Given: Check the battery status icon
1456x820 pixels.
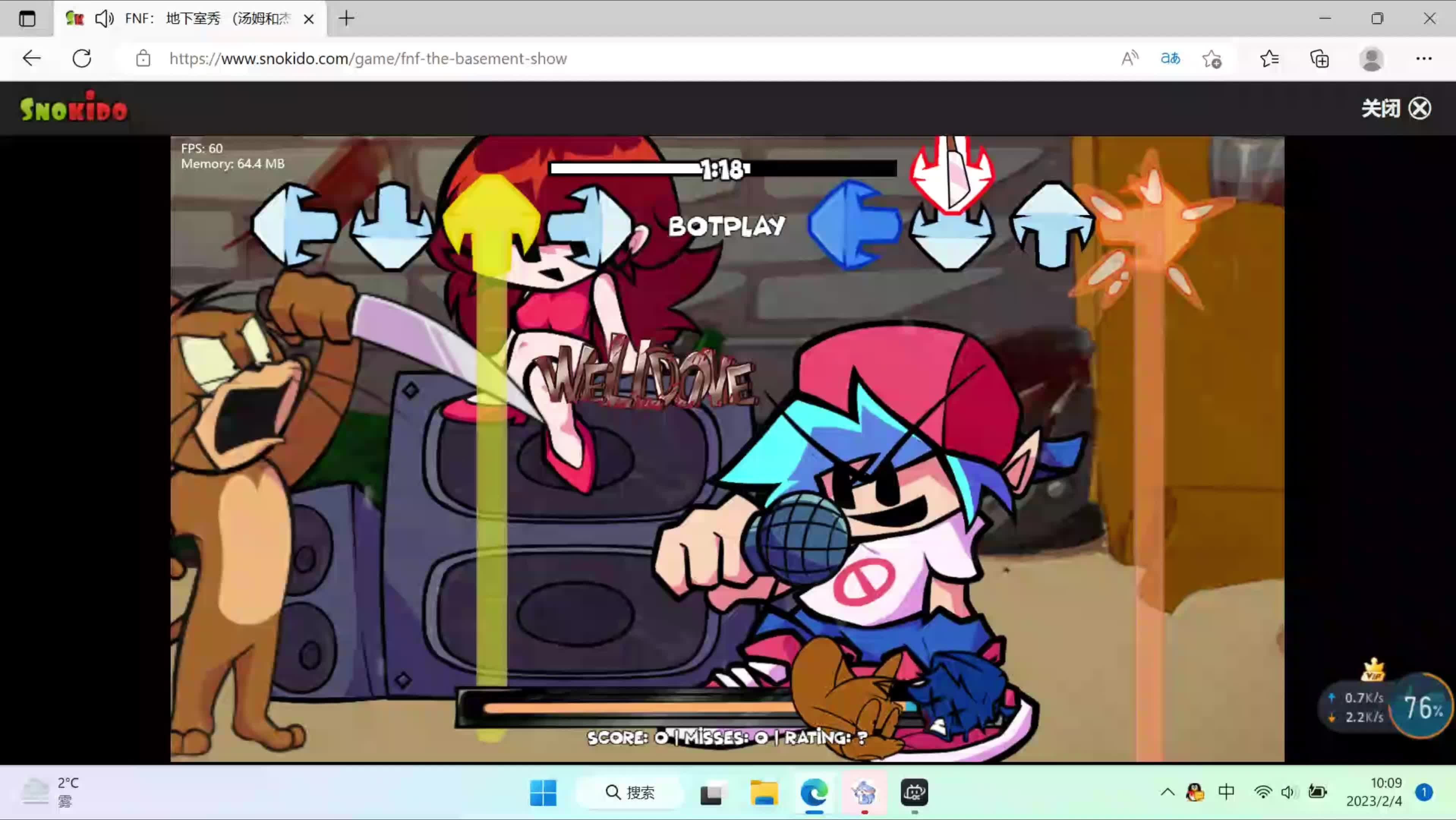Looking at the screenshot, I should tap(1317, 792).
